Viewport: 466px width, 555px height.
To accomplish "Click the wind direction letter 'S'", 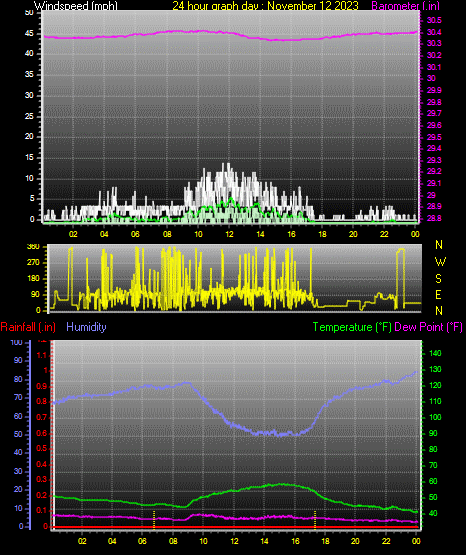I will pyautogui.click(x=438, y=279).
